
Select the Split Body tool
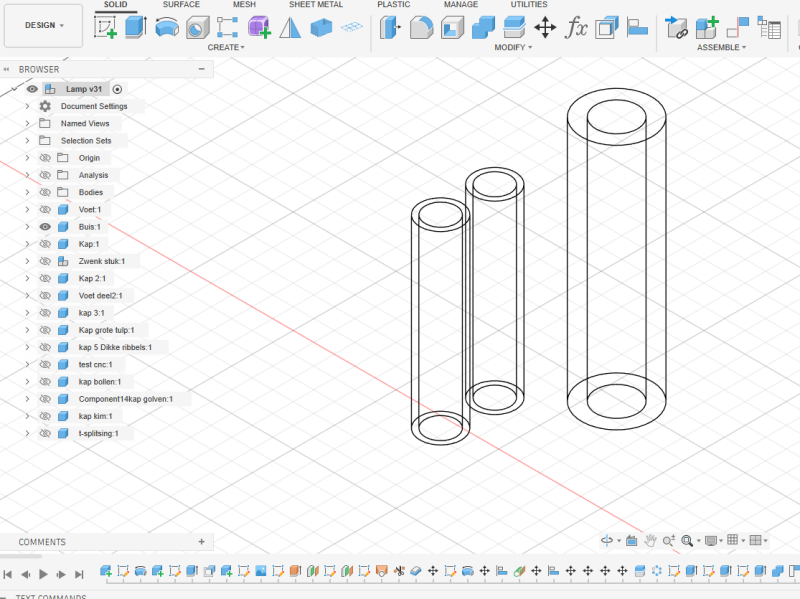tap(514, 27)
